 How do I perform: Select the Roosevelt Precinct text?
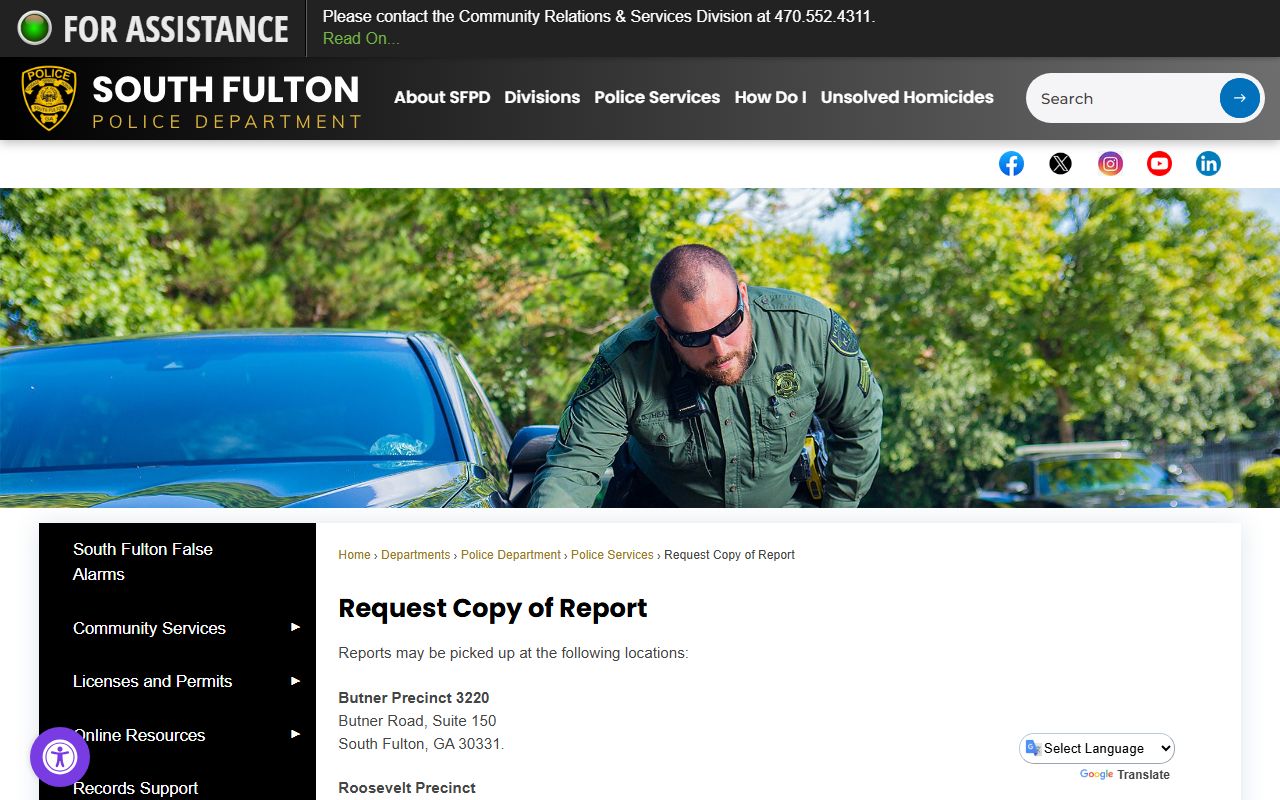(x=407, y=788)
